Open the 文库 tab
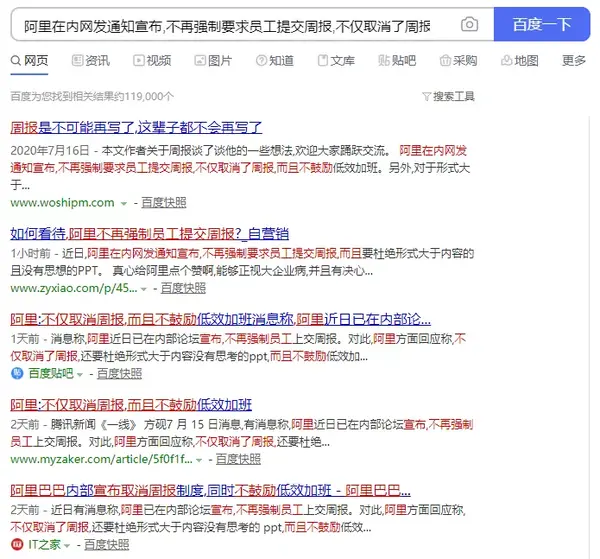 (x=336, y=60)
